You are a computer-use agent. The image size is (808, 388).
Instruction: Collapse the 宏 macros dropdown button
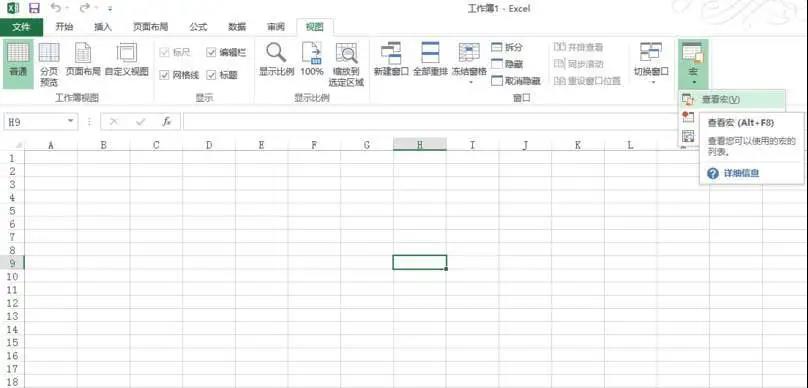click(x=693, y=64)
